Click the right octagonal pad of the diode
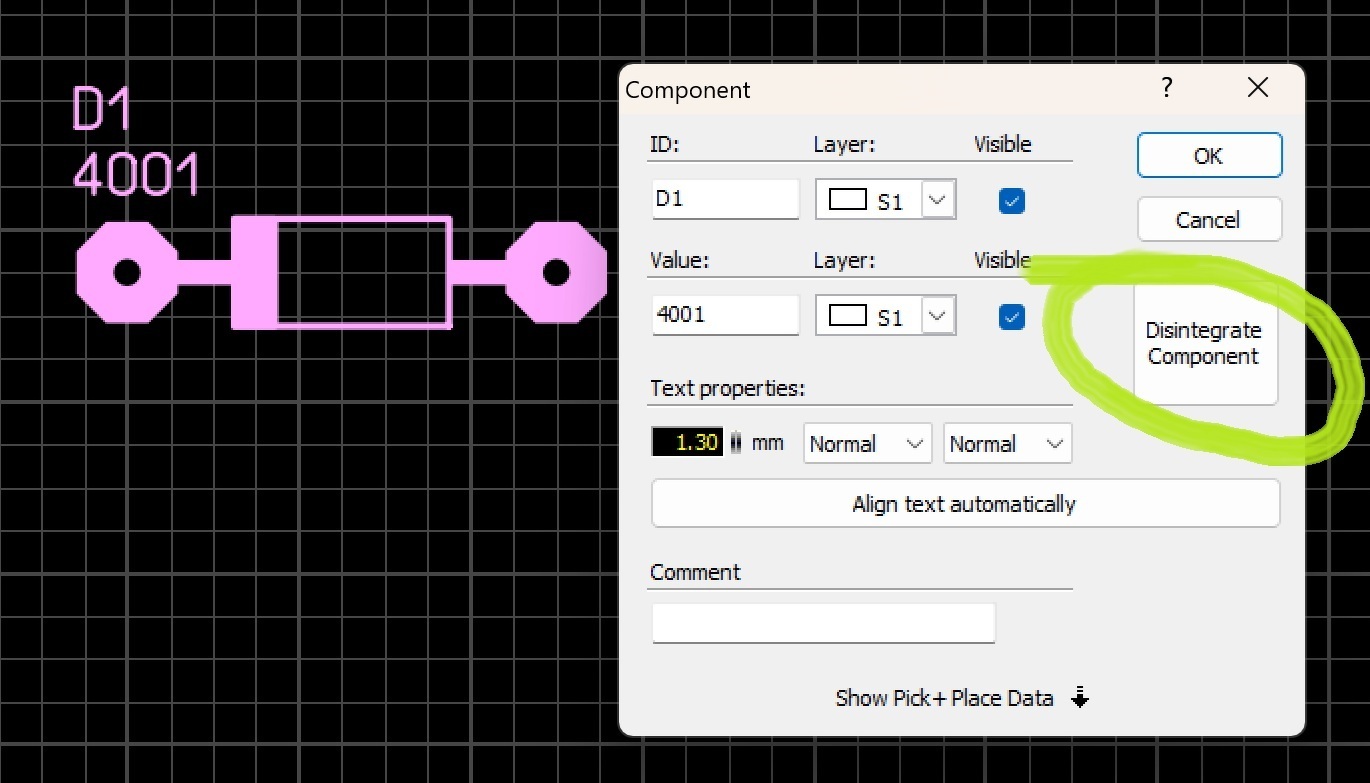The height and width of the screenshot is (783, 1370). point(556,272)
